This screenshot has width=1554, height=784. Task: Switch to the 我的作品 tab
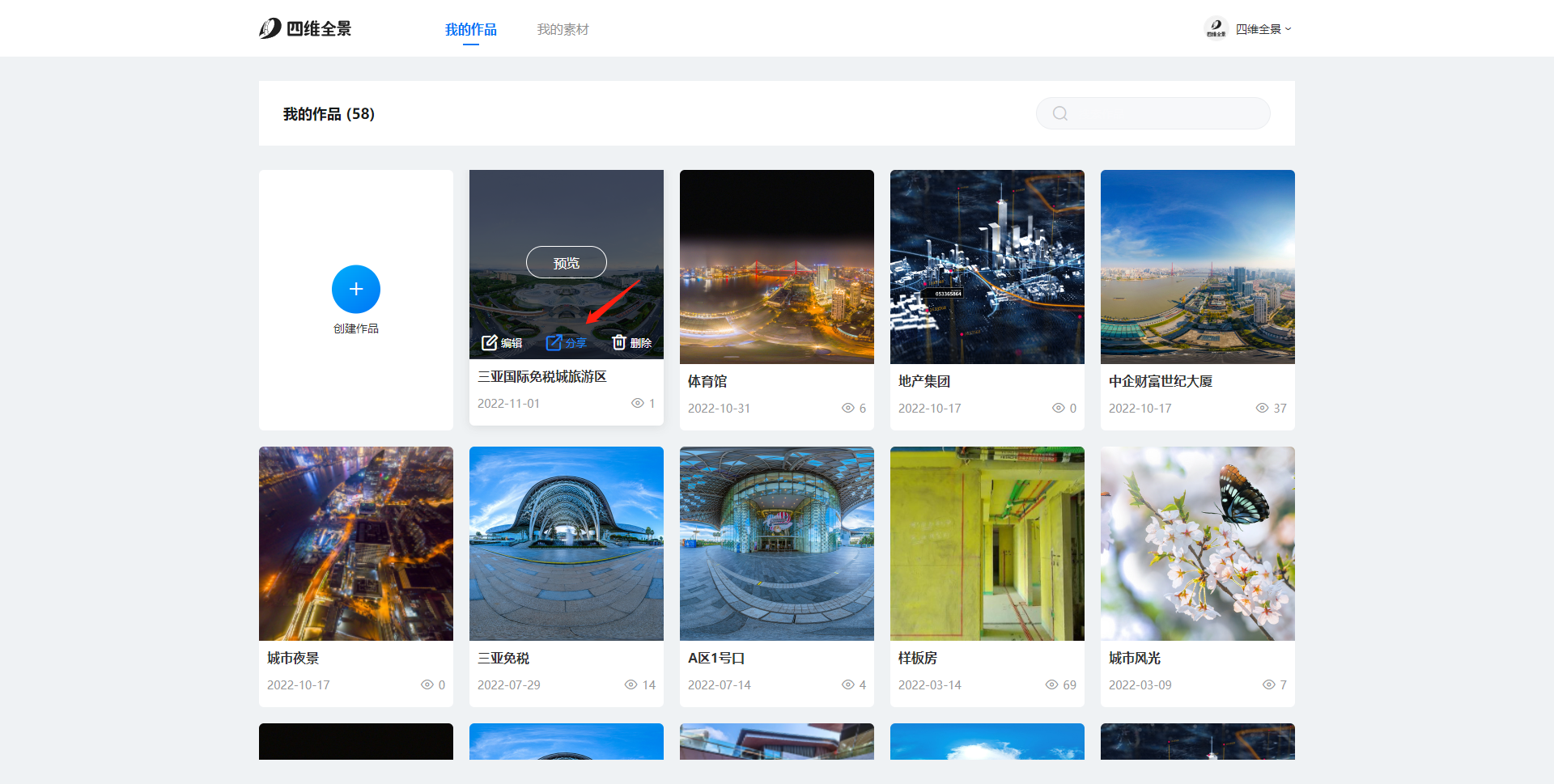click(x=470, y=29)
